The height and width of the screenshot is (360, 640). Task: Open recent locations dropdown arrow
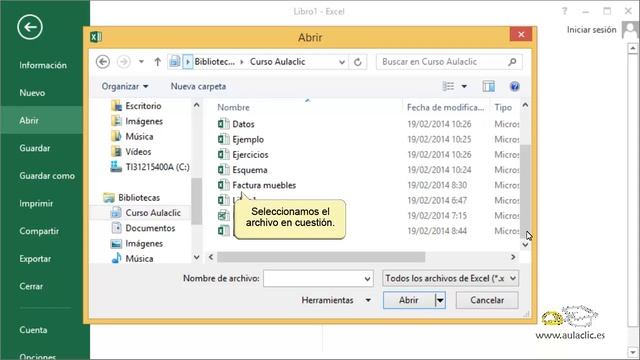141,62
